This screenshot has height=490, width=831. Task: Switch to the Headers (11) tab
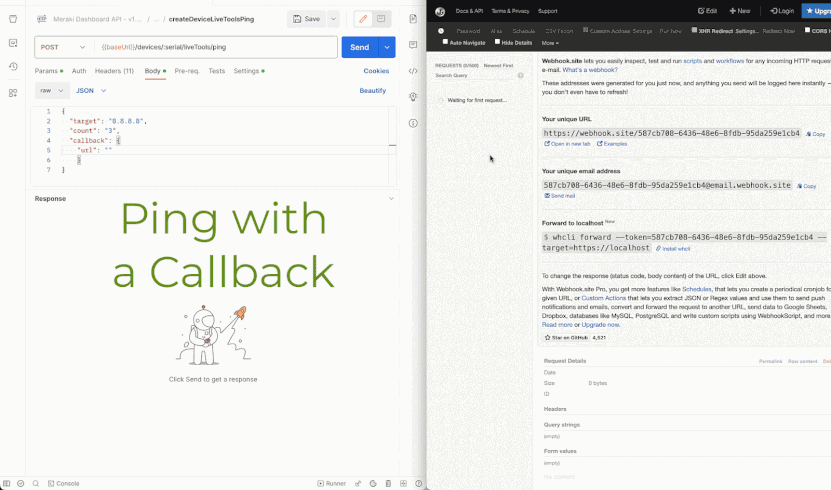point(114,71)
